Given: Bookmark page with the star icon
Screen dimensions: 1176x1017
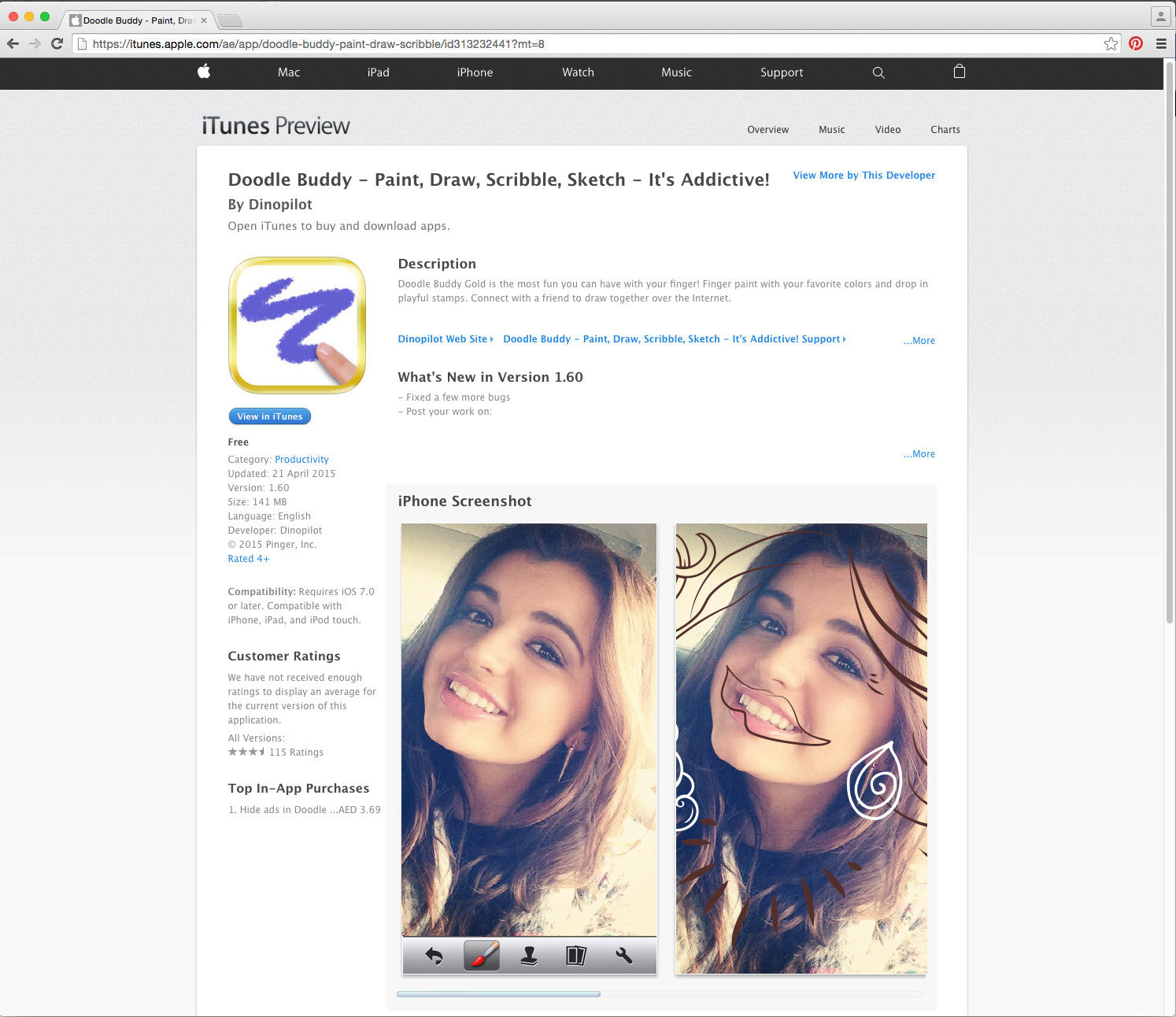Looking at the screenshot, I should (1111, 44).
